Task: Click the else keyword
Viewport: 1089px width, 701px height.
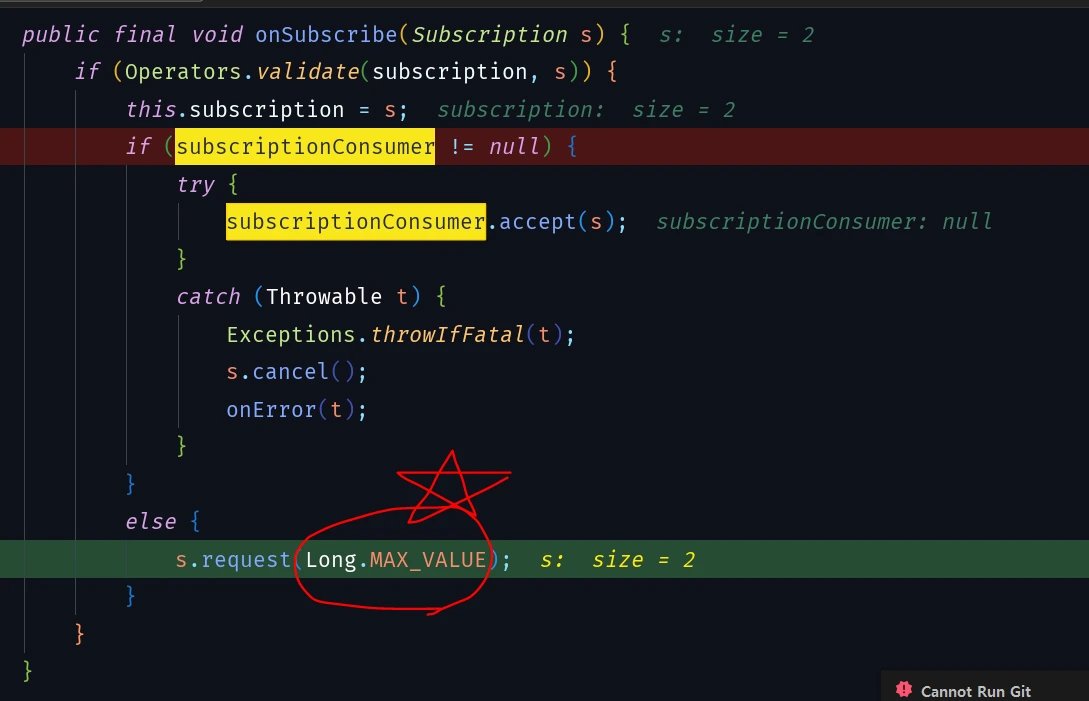Action: point(151,522)
